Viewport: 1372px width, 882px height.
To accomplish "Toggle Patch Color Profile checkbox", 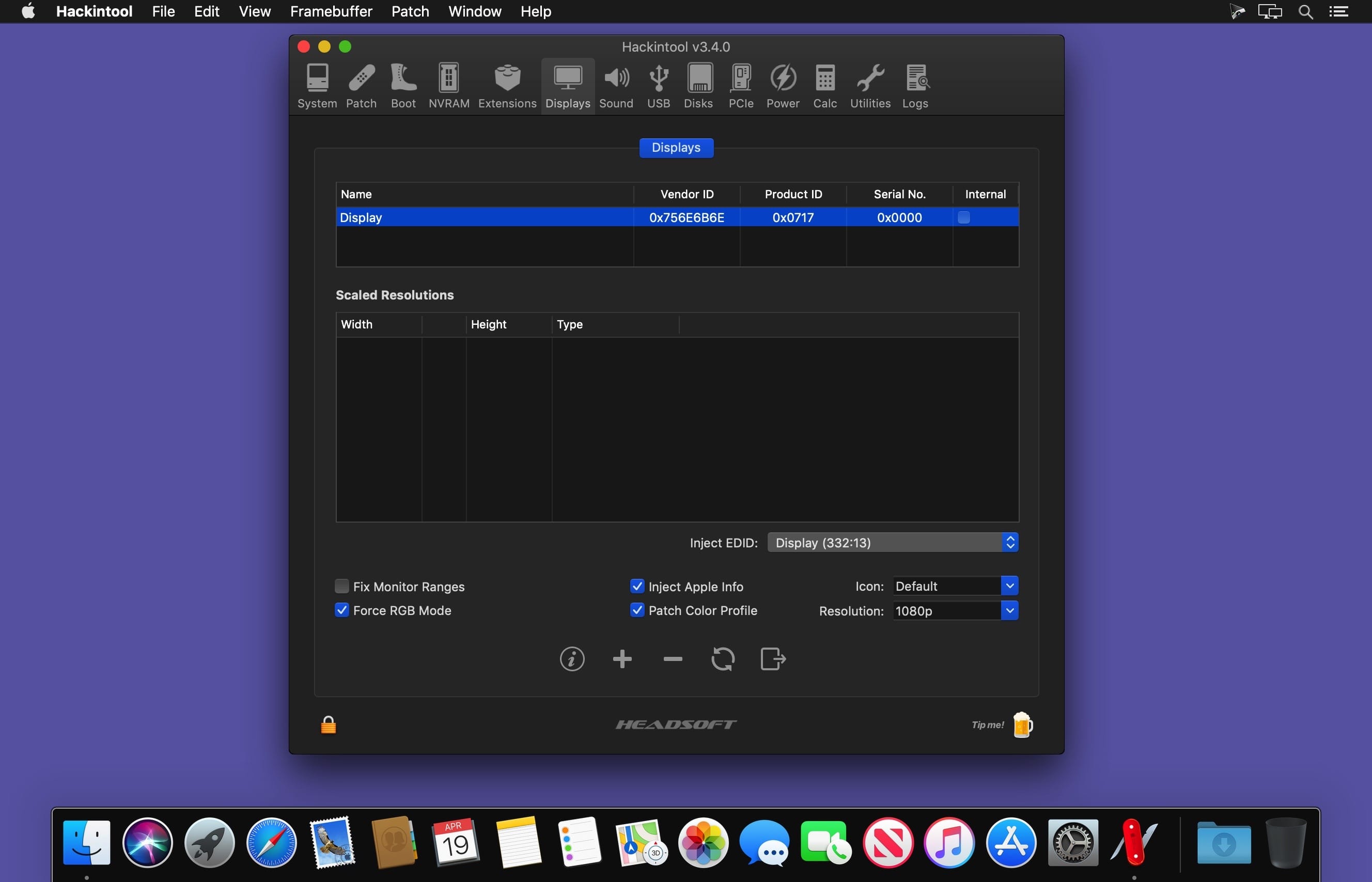I will 637,610.
